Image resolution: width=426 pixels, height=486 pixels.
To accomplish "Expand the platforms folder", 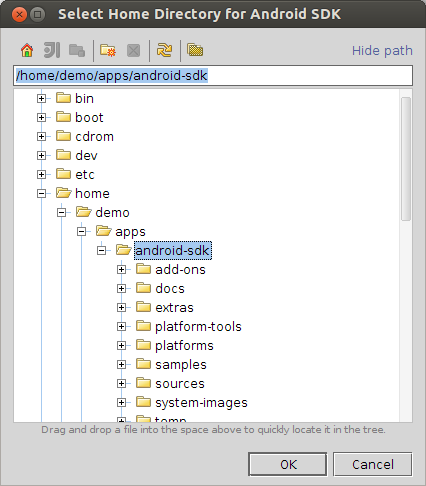I will point(121,345).
